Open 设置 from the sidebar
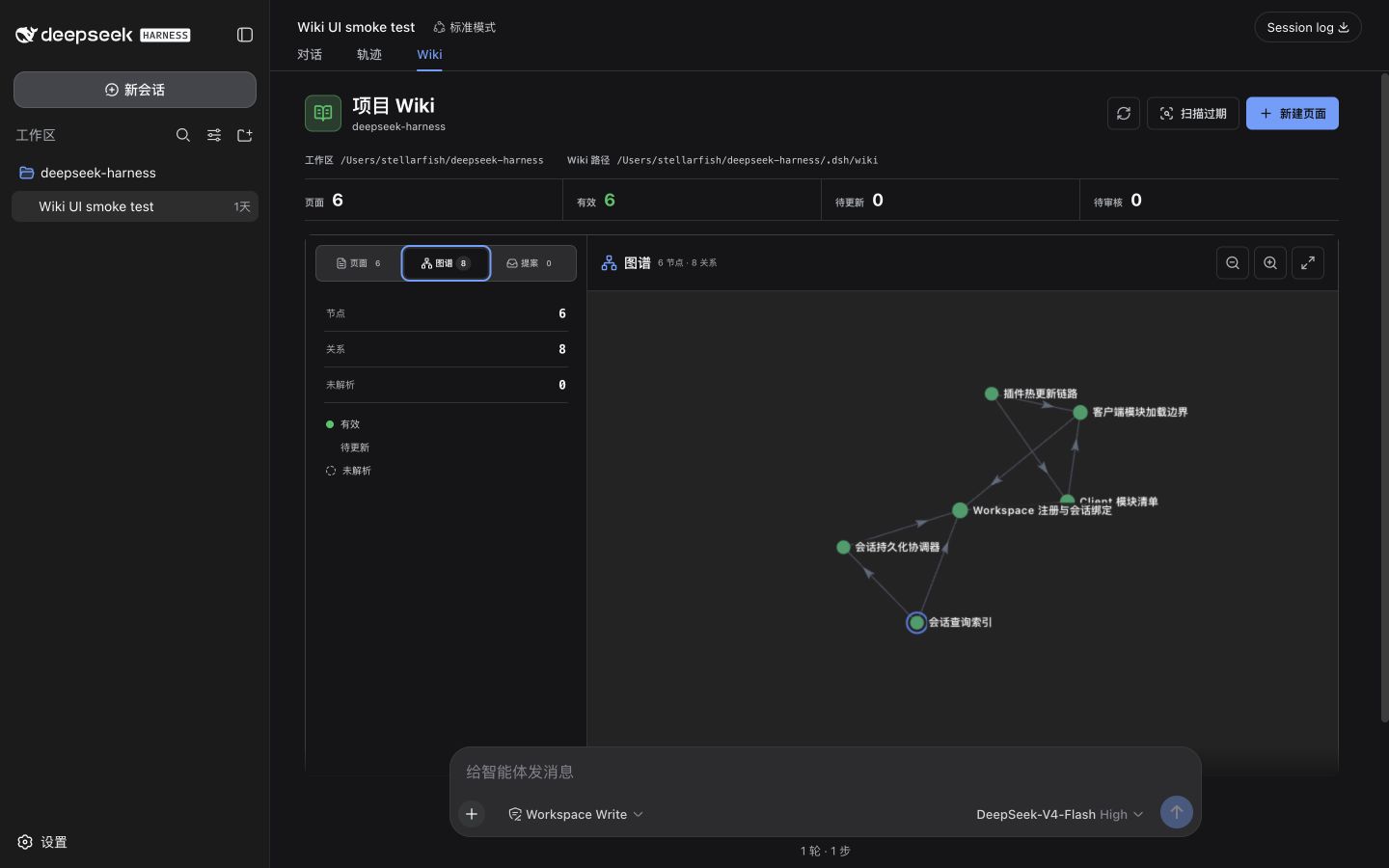Viewport: 1389px width, 868px height. pyautogui.click(x=42, y=842)
